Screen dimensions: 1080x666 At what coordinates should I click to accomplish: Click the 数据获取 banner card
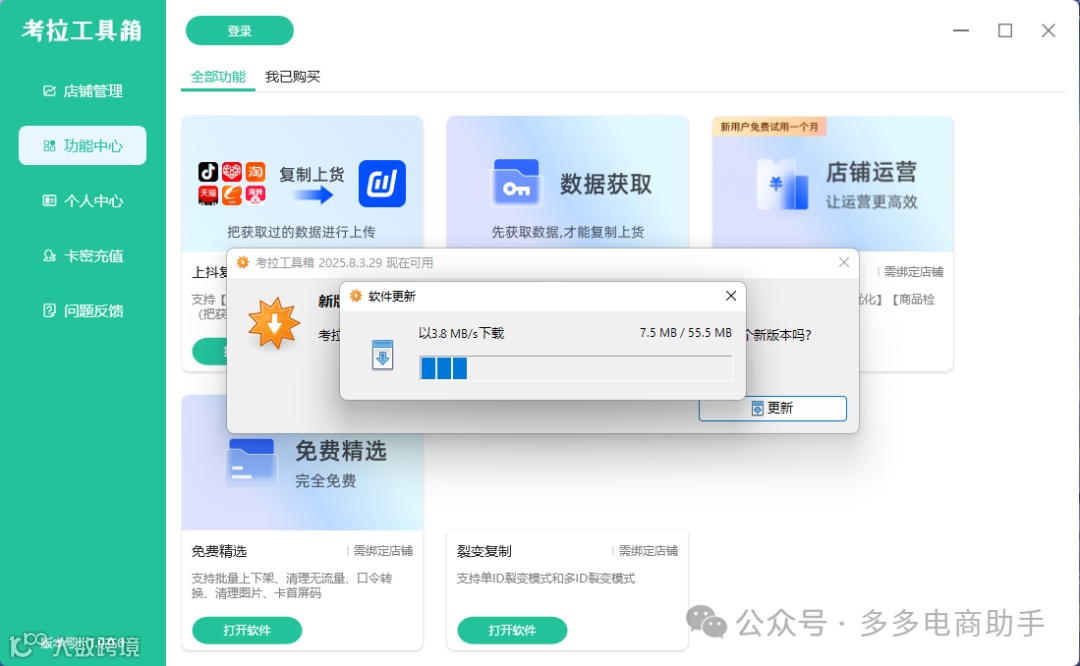pos(568,183)
